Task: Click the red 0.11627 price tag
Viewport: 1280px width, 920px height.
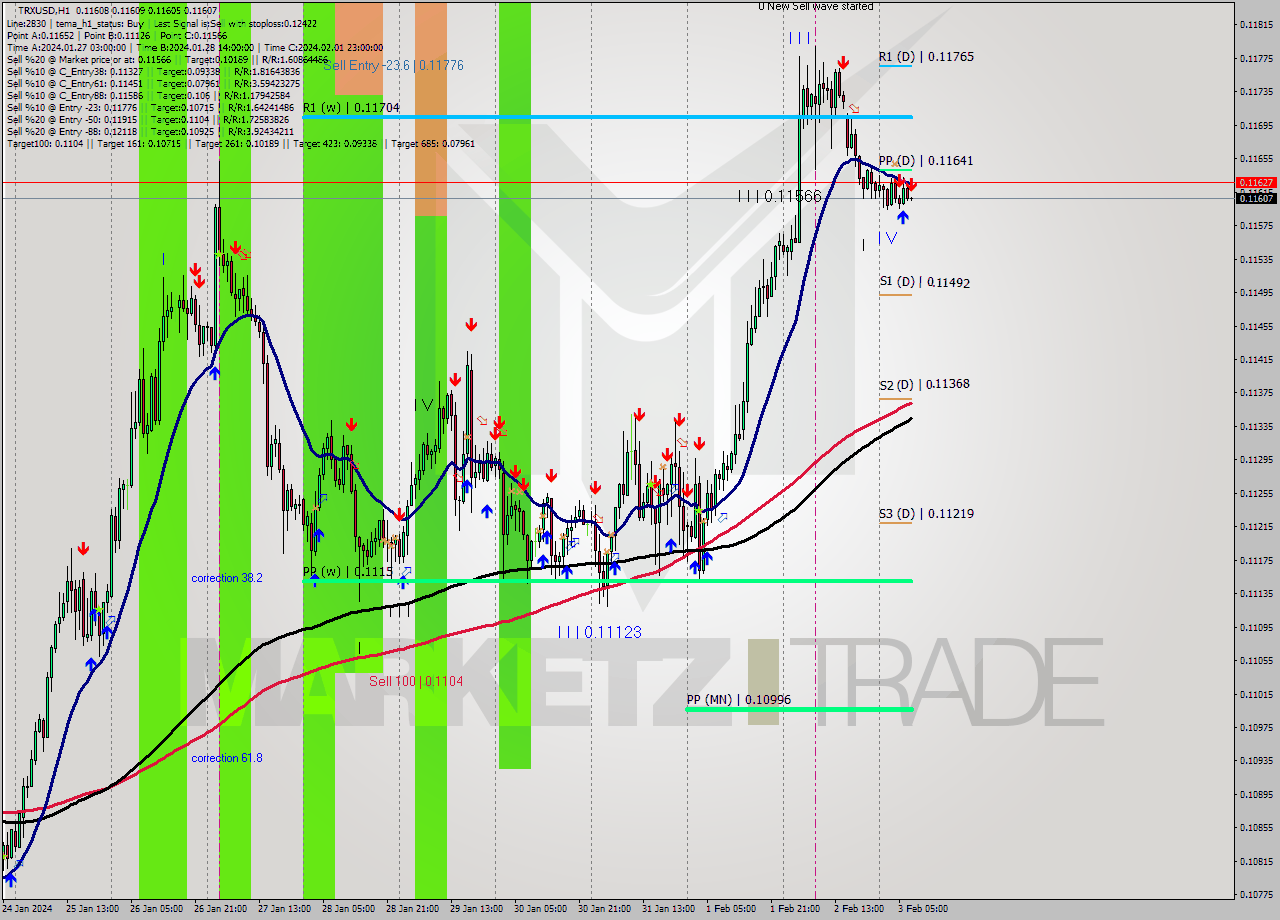Action: pos(1256,182)
